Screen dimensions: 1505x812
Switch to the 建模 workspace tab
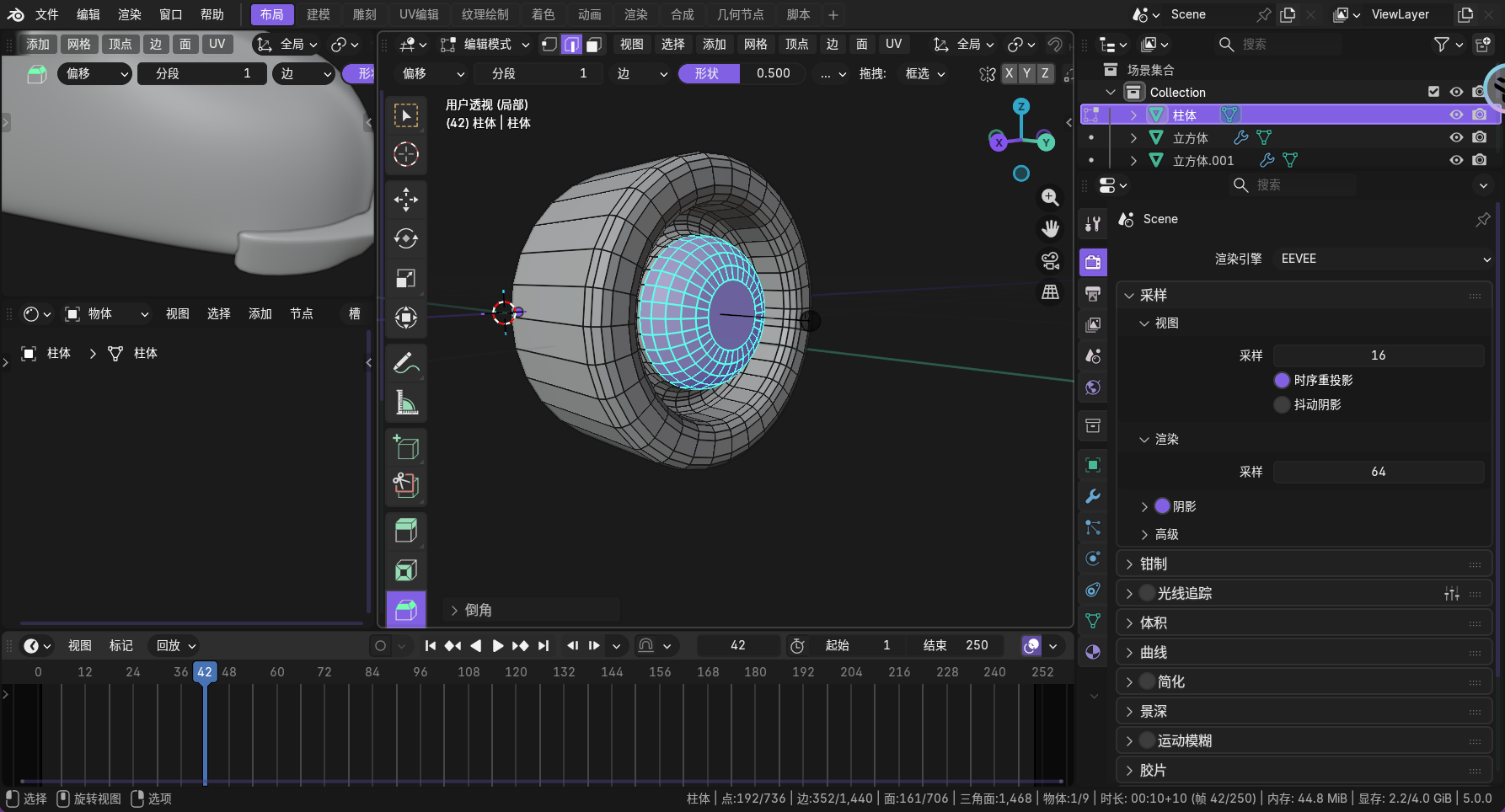(x=318, y=14)
